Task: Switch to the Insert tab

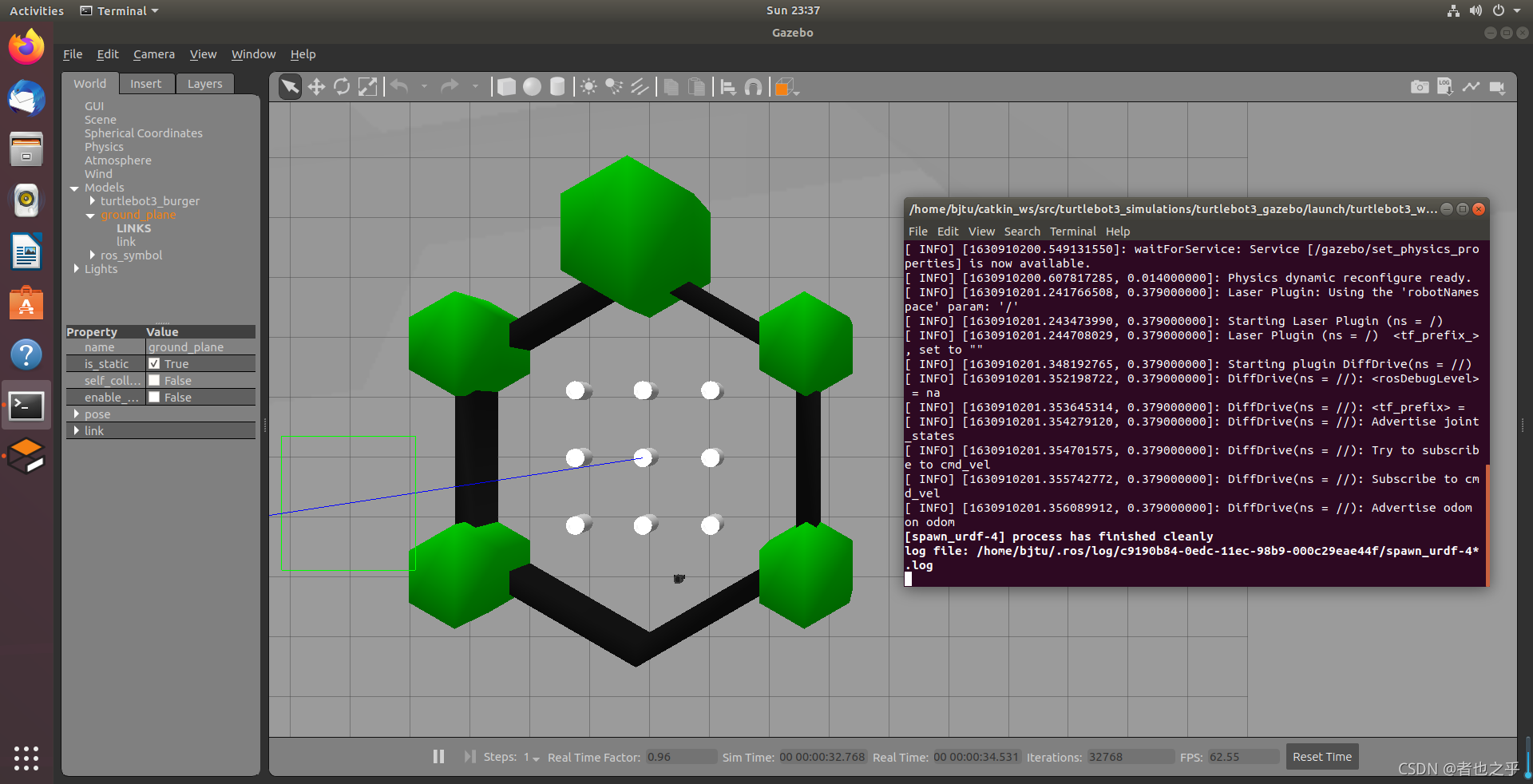Action: click(145, 84)
